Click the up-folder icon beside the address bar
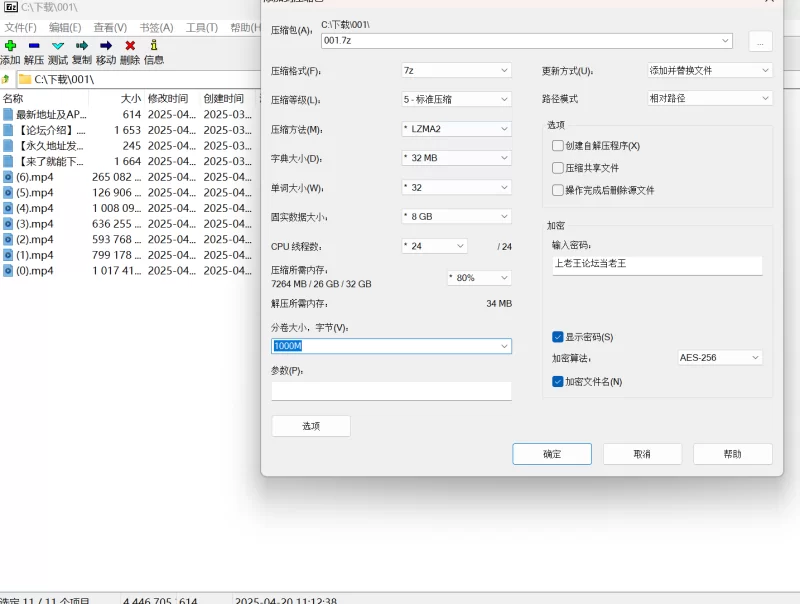This screenshot has height=604, width=800. (6, 79)
